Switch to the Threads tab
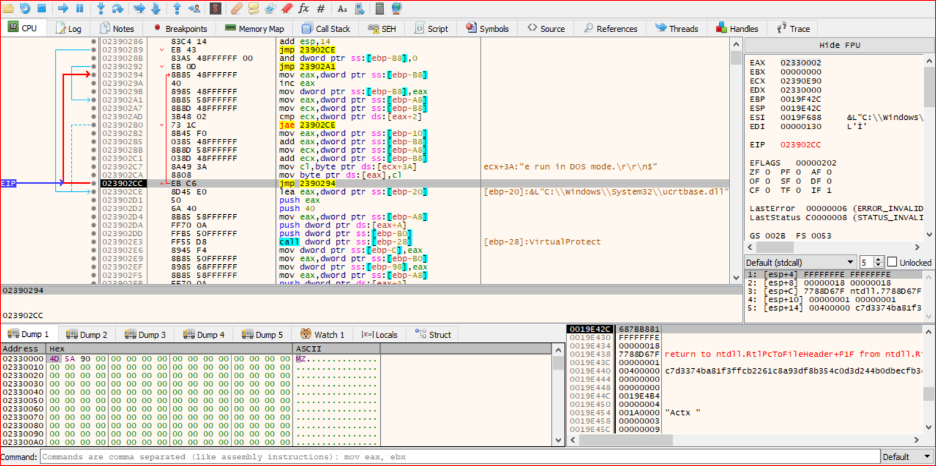Image resolution: width=936 pixels, height=466 pixels. (x=676, y=28)
